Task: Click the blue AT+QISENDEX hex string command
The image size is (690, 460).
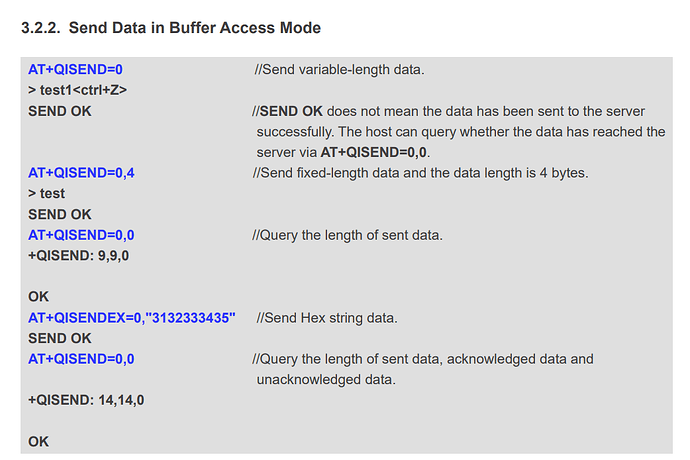Action: (132, 318)
